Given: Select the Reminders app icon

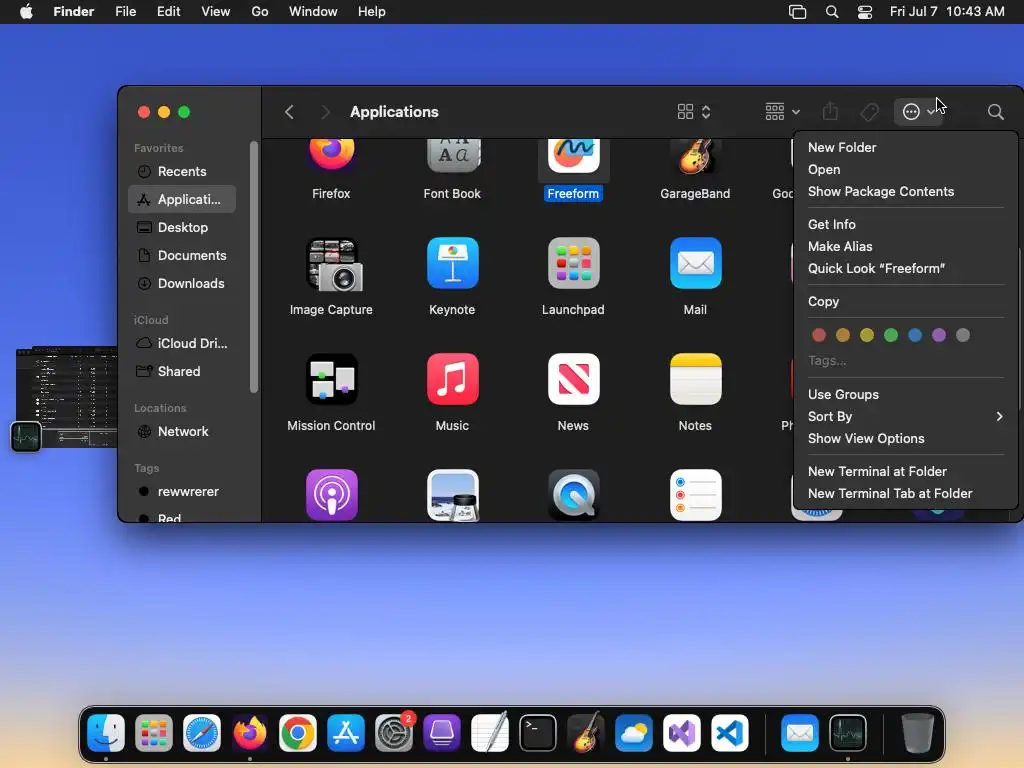Looking at the screenshot, I should point(696,494).
